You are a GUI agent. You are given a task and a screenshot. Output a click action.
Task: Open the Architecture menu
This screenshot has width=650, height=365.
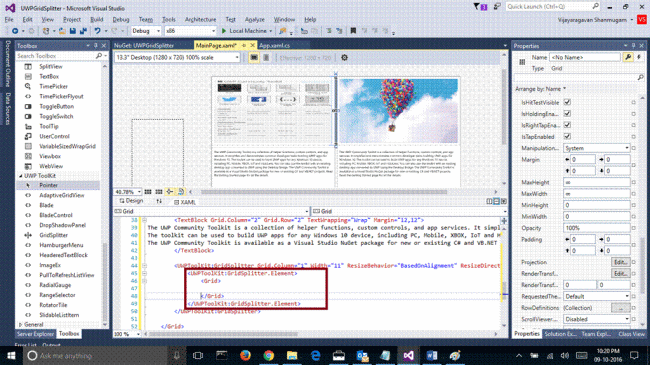200,19
